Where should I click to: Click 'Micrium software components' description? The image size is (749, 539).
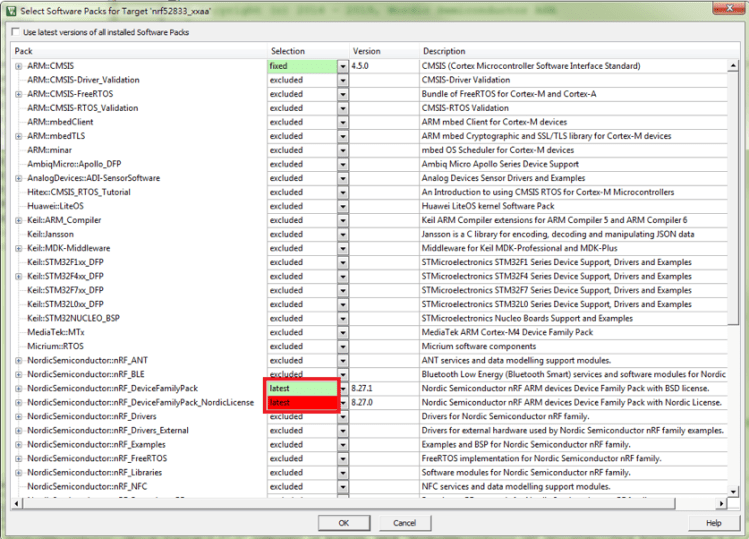pos(479,346)
